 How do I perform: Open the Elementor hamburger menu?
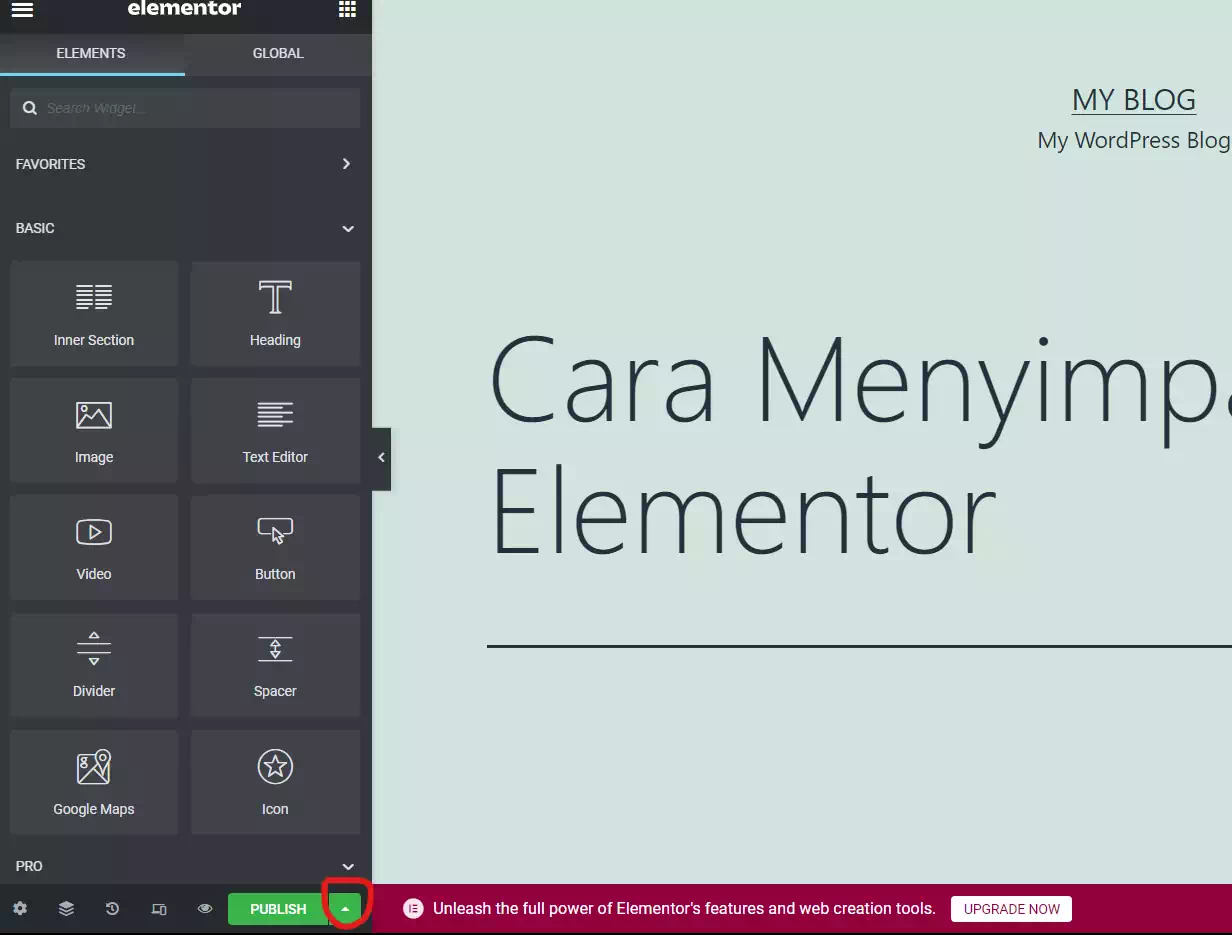22,9
